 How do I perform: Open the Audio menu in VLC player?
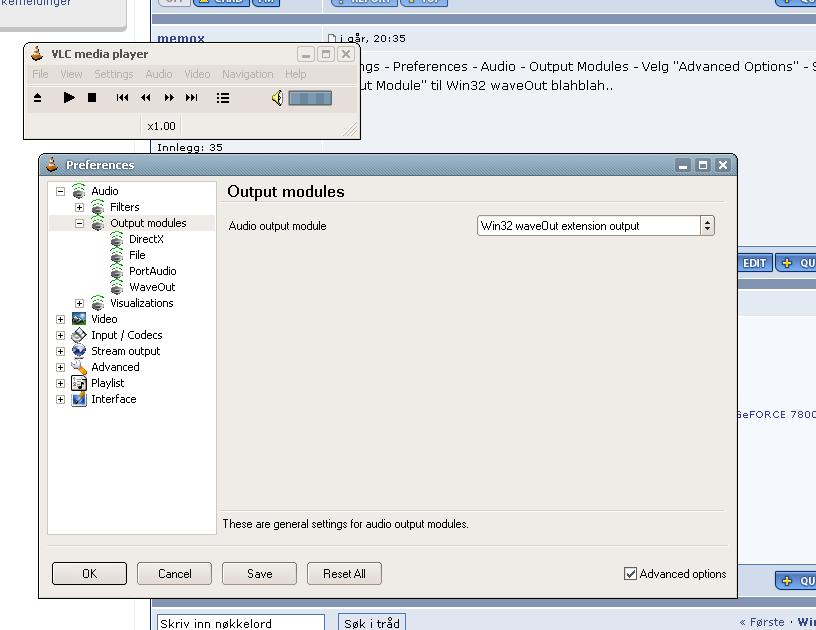(159, 74)
